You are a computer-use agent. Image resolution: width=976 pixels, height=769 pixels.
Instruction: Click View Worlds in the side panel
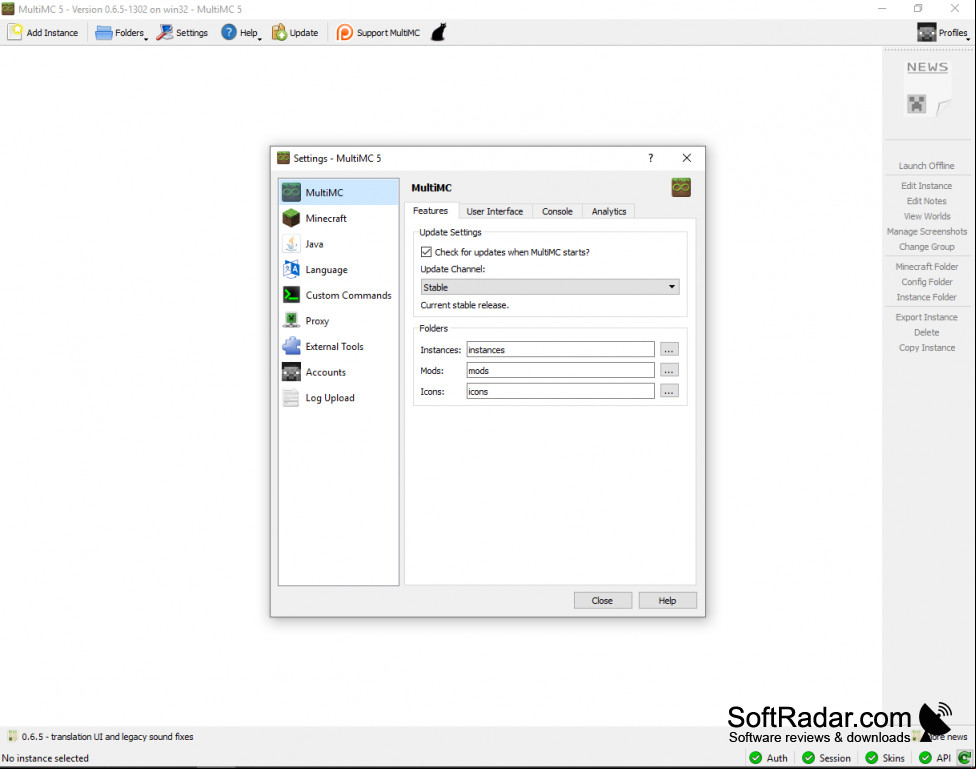point(927,216)
